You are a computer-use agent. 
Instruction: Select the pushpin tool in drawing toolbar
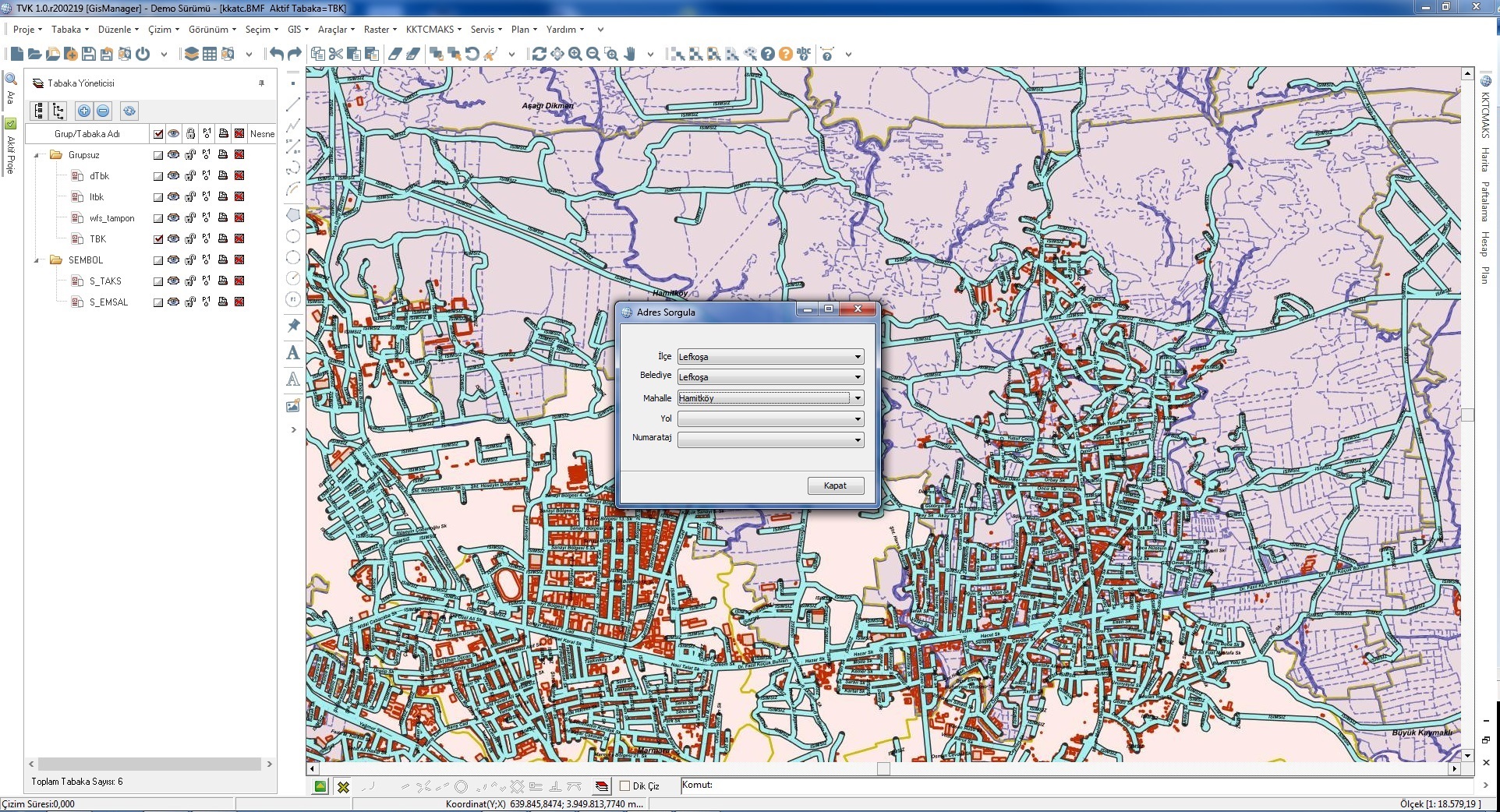point(293,326)
